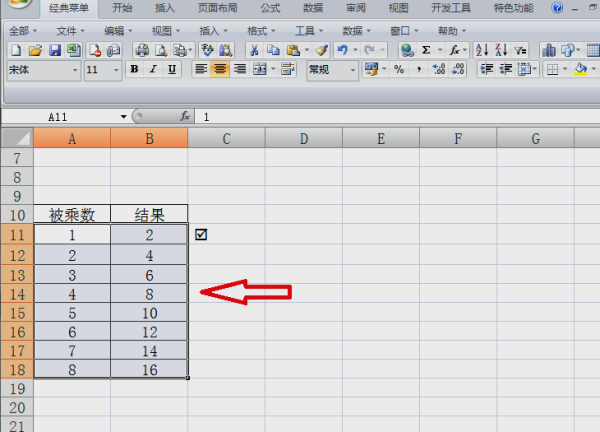Undo the last action

tap(342, 50)
